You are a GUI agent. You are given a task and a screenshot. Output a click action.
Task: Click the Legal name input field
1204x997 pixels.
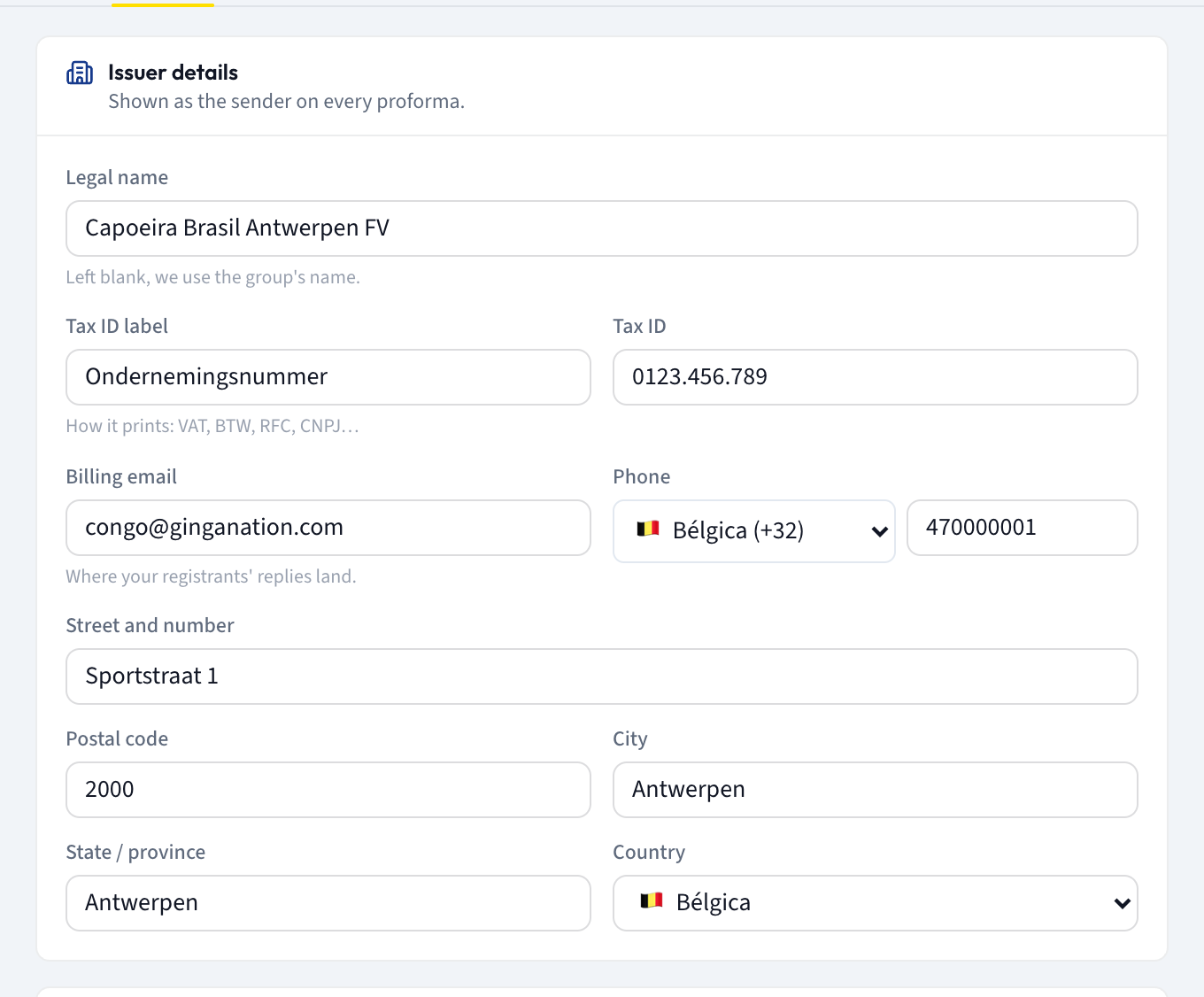pyautogui.click(x=602, y=228)
